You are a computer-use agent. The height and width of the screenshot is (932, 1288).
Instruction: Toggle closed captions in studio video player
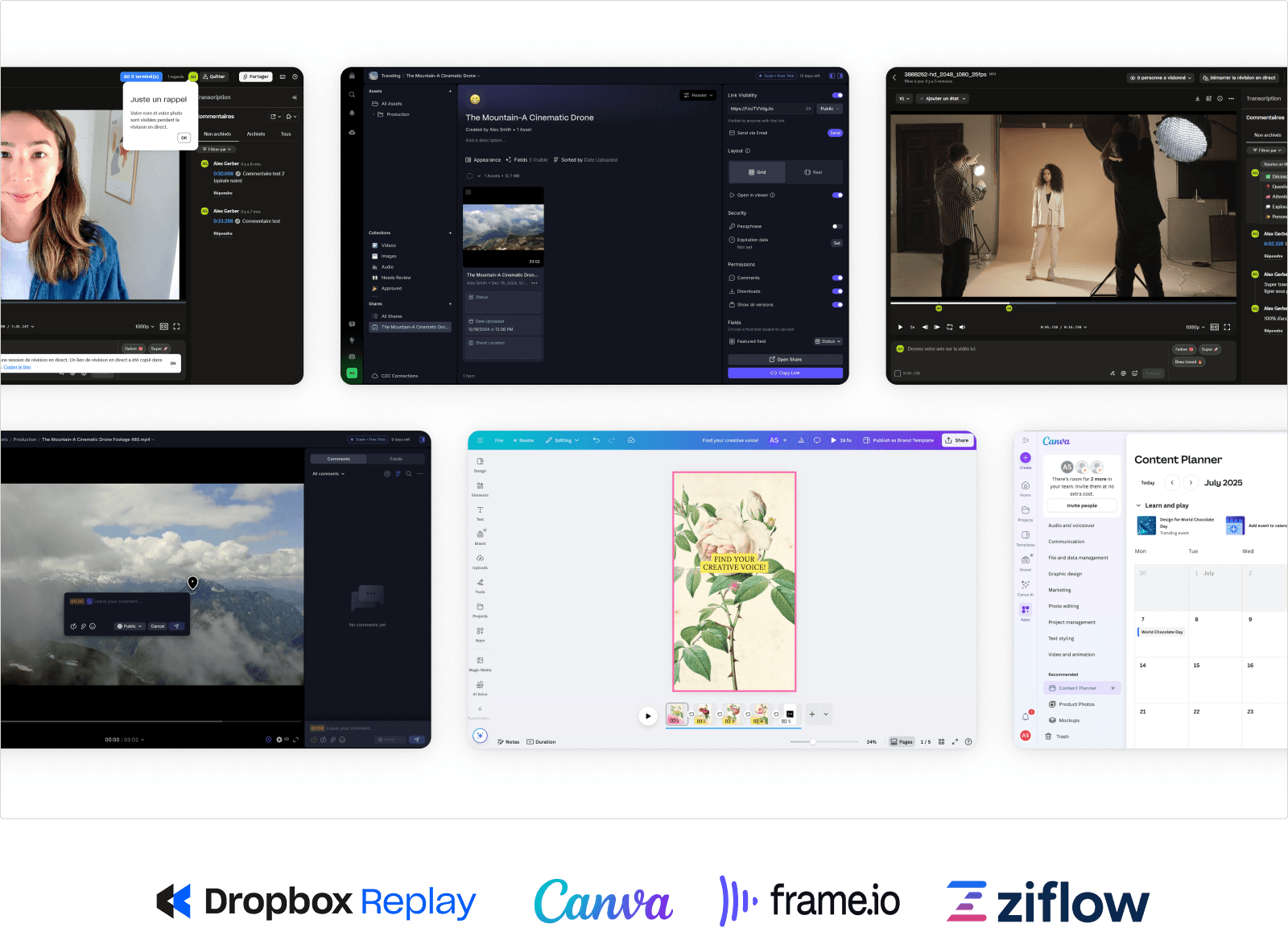(x=1215, y=327)
